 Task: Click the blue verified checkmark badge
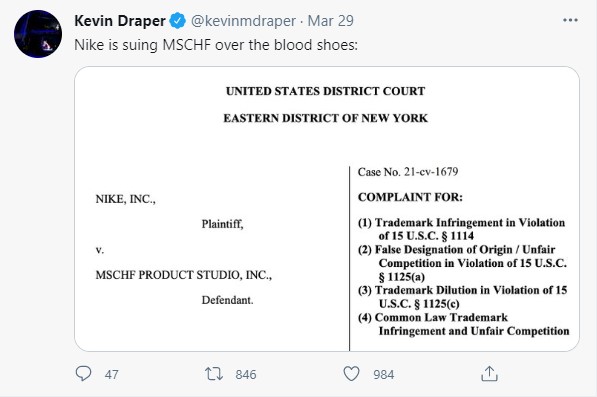point(177,21)
